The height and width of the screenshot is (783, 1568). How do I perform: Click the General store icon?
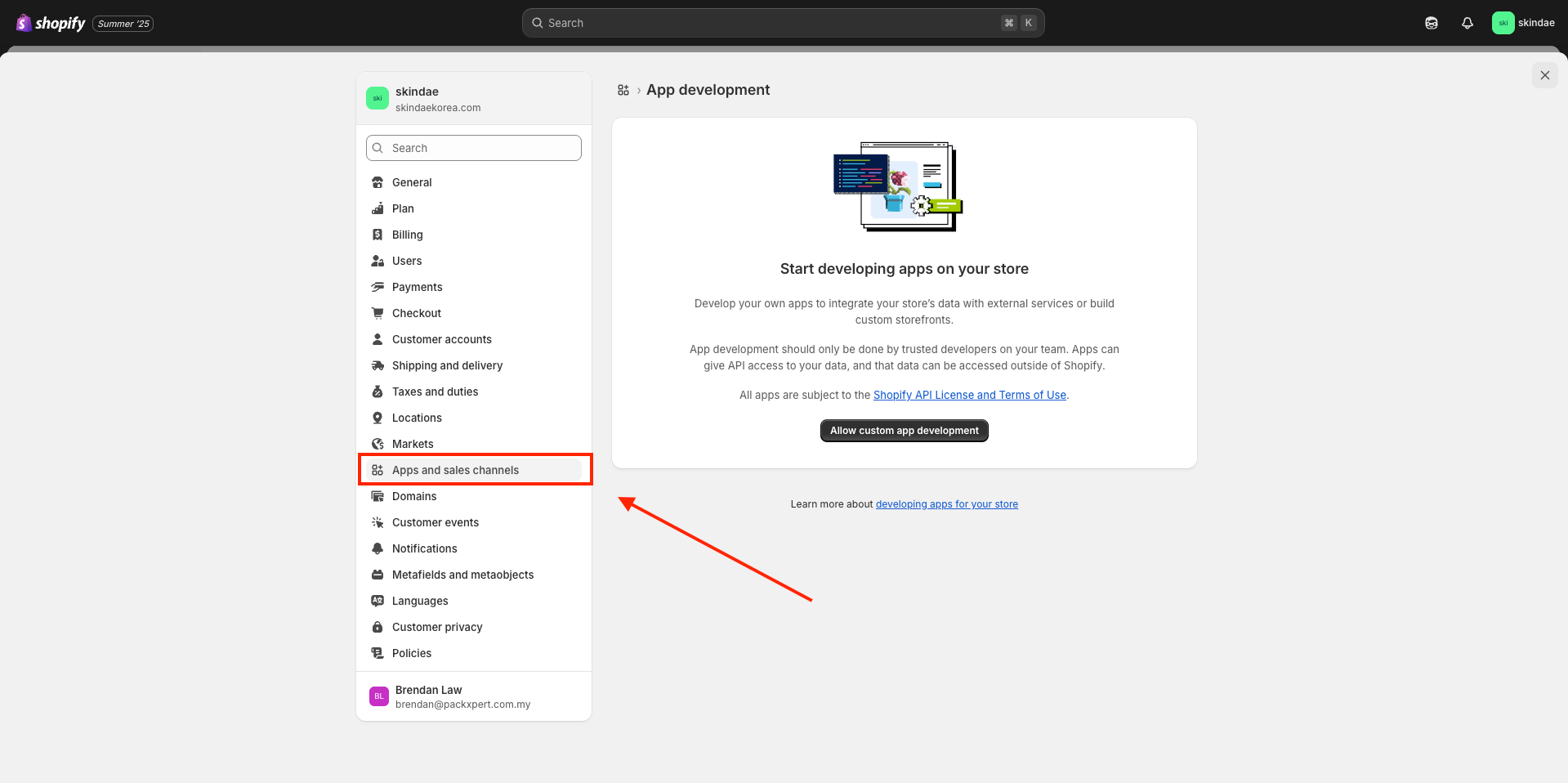[x=377, y=182]
